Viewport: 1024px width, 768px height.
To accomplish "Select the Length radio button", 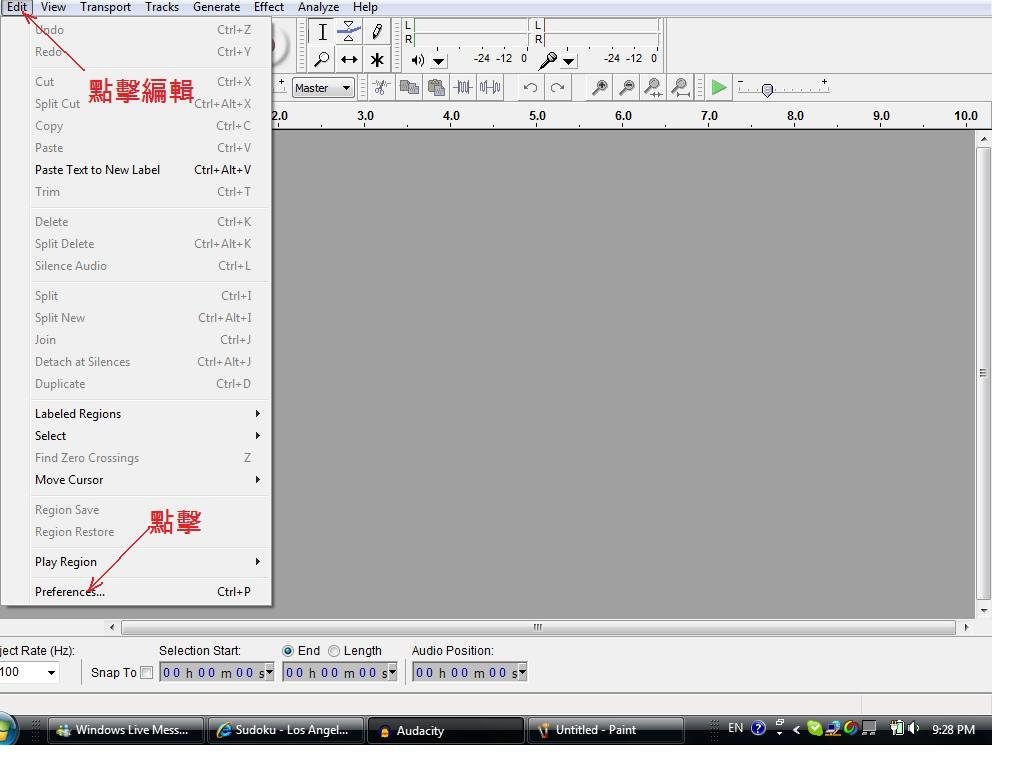I will click(334, 650).
